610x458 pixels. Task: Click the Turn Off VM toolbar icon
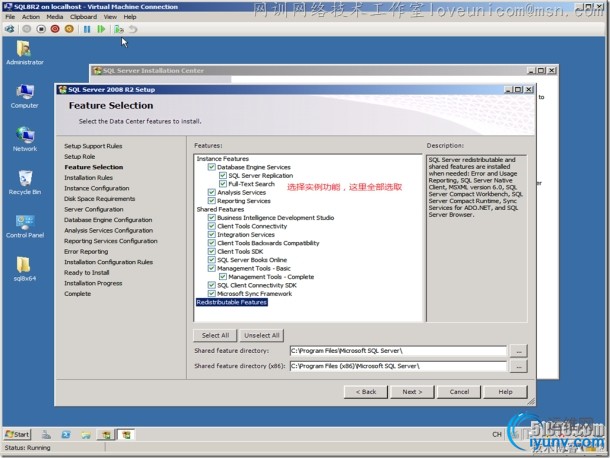(x=41, y=29)
